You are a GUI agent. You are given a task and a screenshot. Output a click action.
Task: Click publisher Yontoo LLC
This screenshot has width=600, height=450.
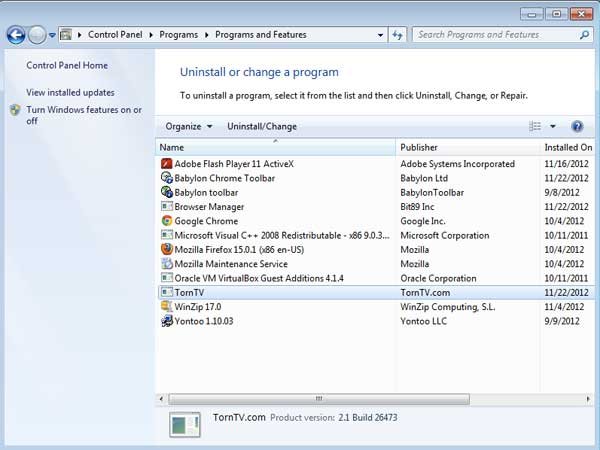(424, 321)
